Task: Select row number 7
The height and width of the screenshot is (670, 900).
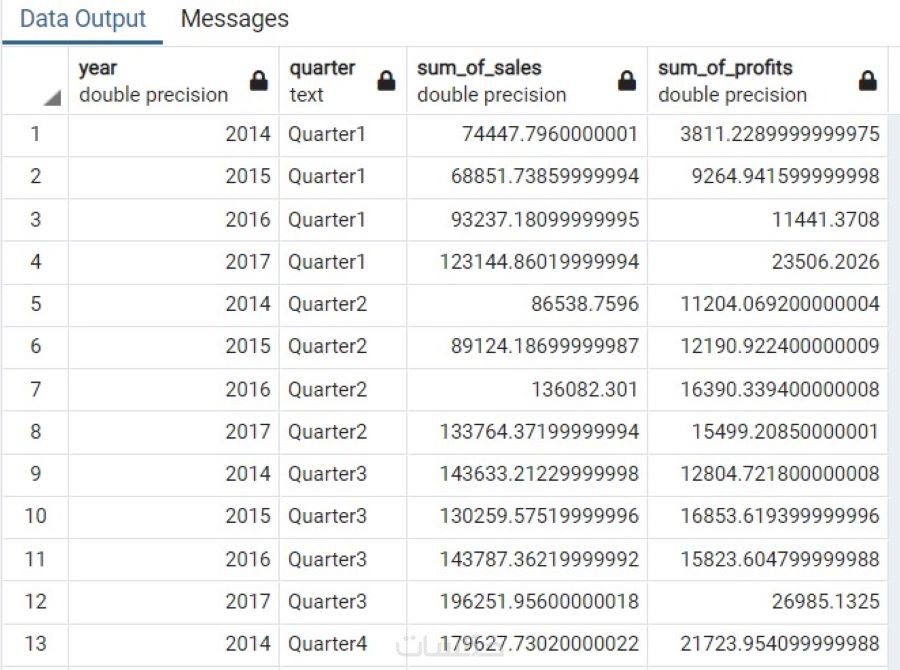Action: click(x=35, y=389)
